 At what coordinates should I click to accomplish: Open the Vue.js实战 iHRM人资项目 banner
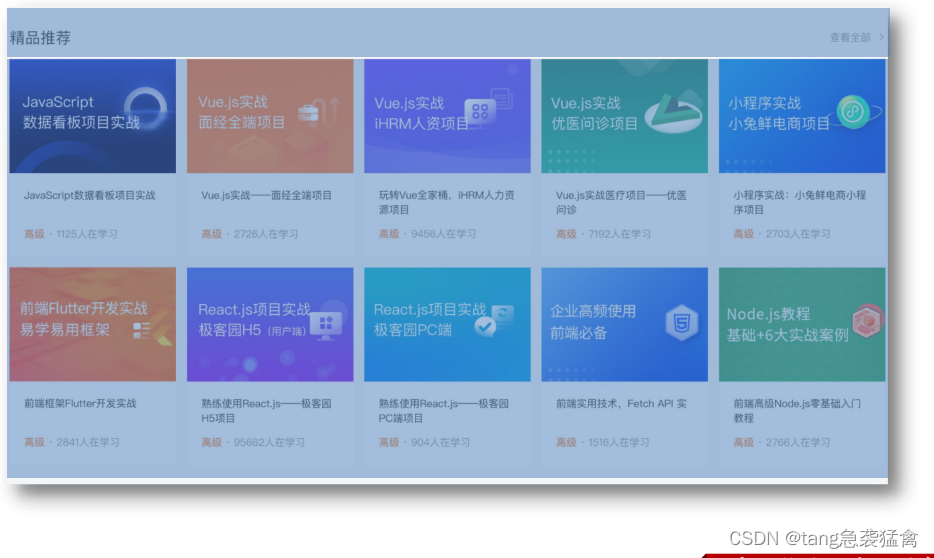(x=447, y=116)
